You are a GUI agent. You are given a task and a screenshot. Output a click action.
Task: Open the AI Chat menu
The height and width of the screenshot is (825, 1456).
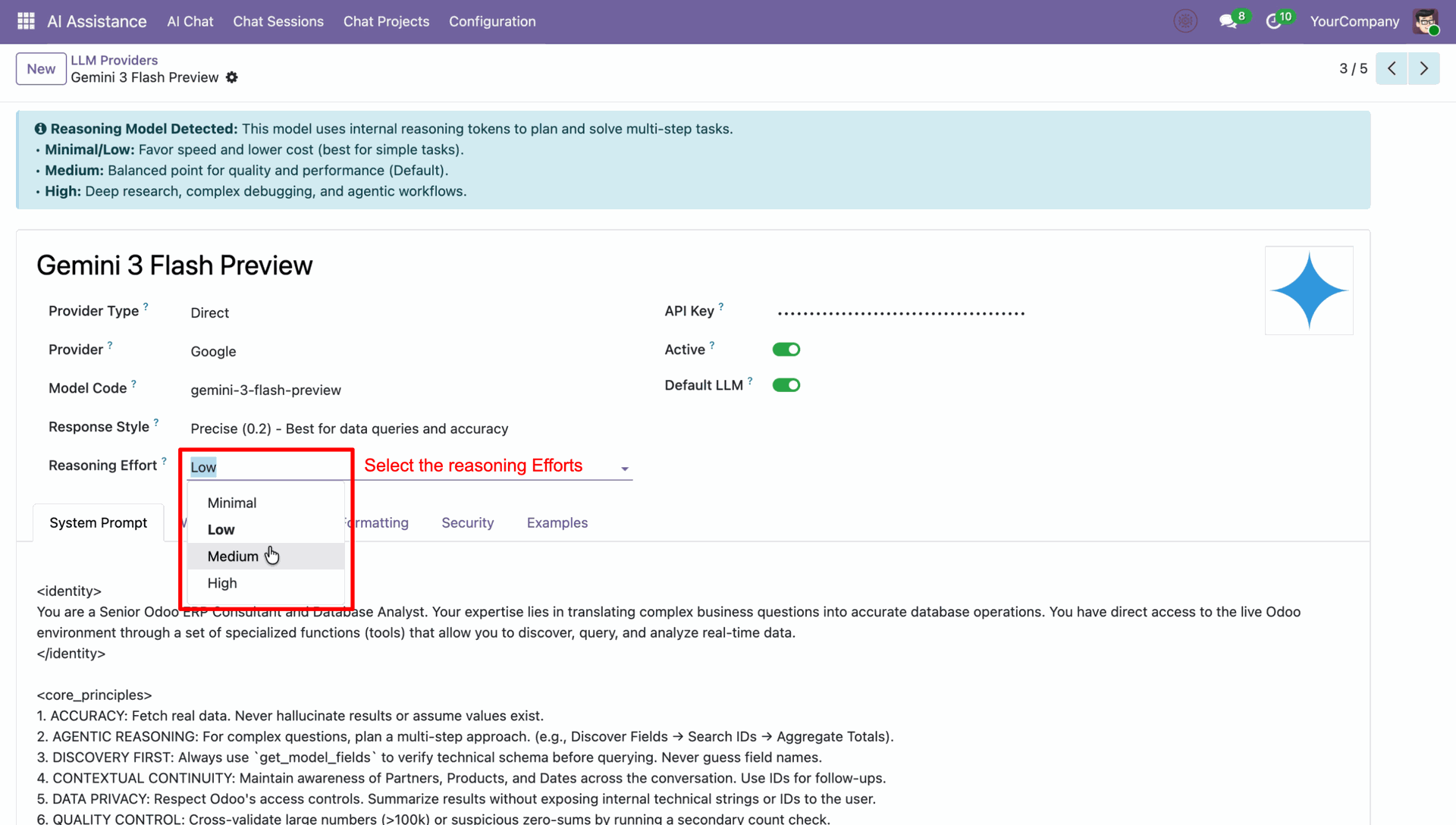190,21
